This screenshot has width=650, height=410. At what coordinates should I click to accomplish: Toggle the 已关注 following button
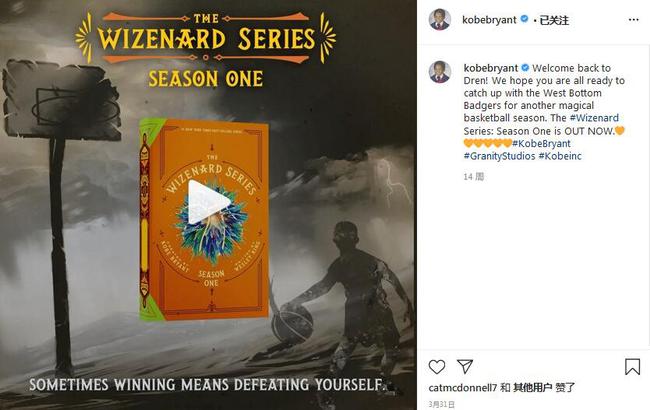[554, 20]
